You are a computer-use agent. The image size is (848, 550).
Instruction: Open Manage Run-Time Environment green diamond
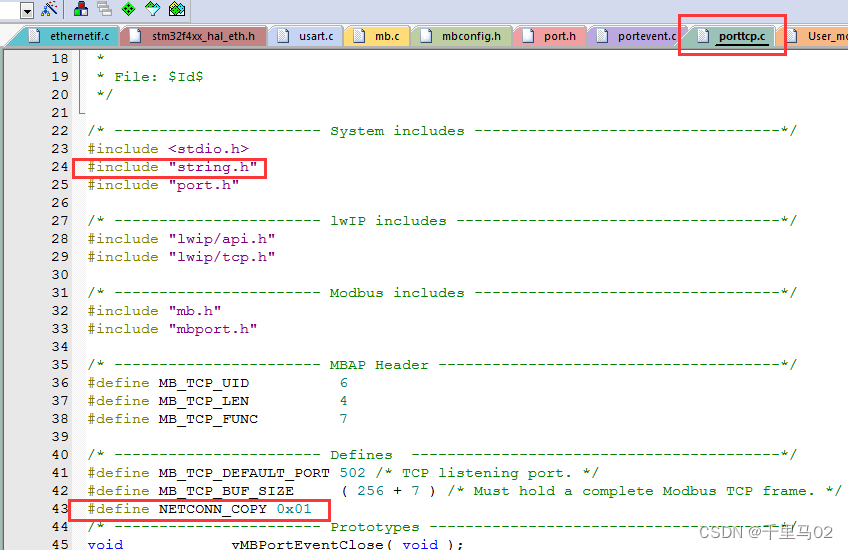click(x=129, y=8)
